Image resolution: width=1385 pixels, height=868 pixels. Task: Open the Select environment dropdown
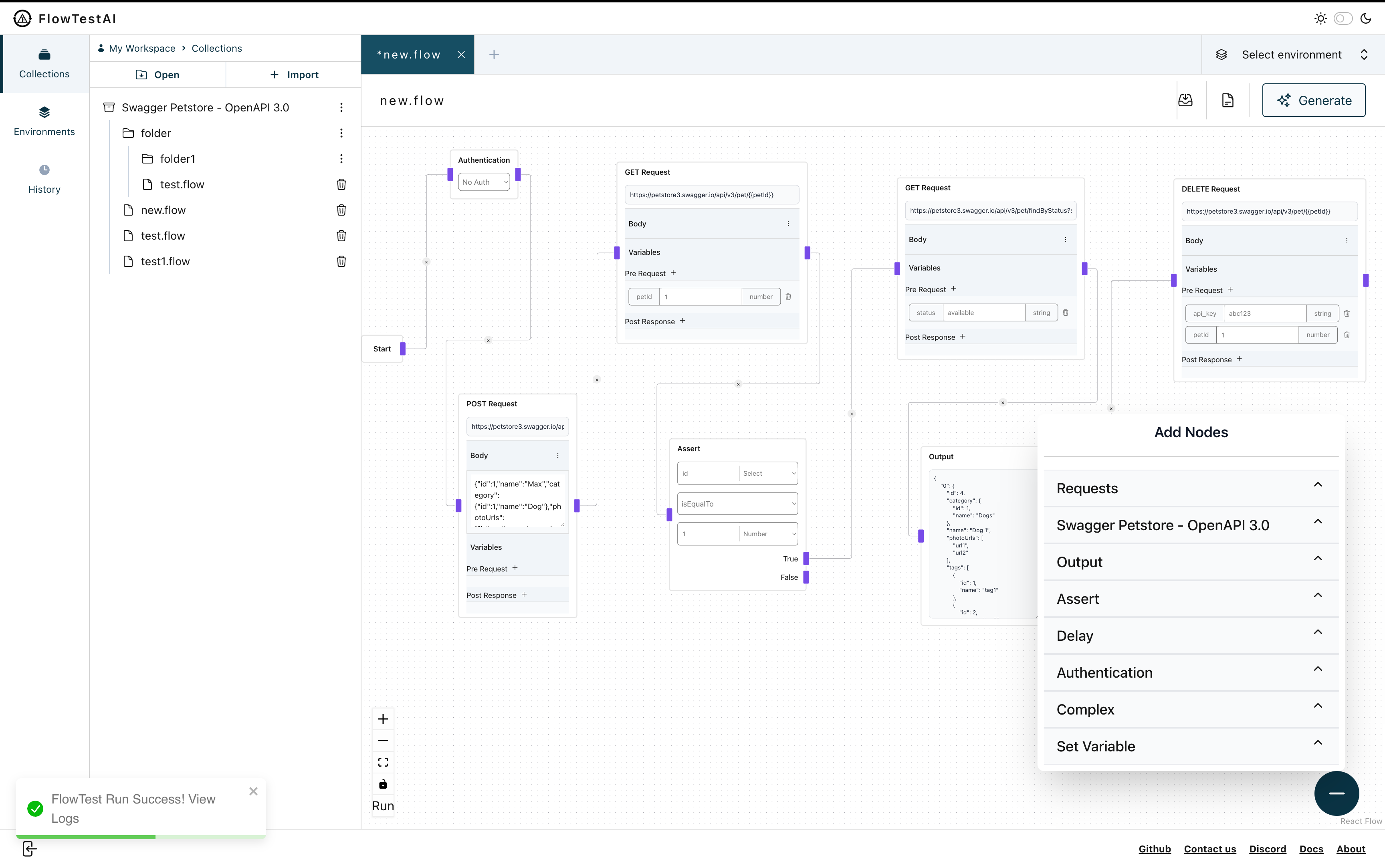(1292, 55)
